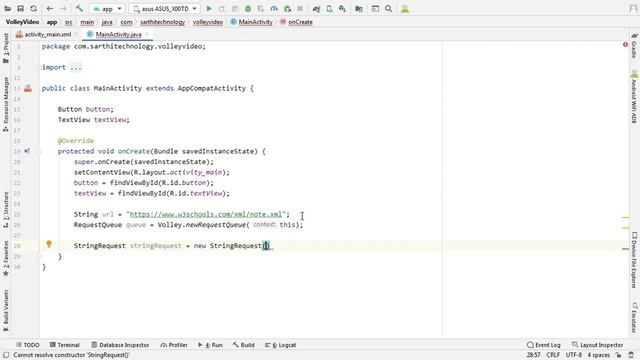Open the Emulator side panel
The image size is (640, 360).
click(x=634, y=318)
